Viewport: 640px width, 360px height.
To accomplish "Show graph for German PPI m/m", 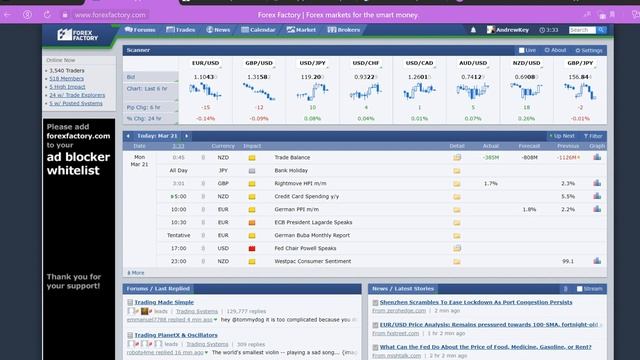I will 597,209.
